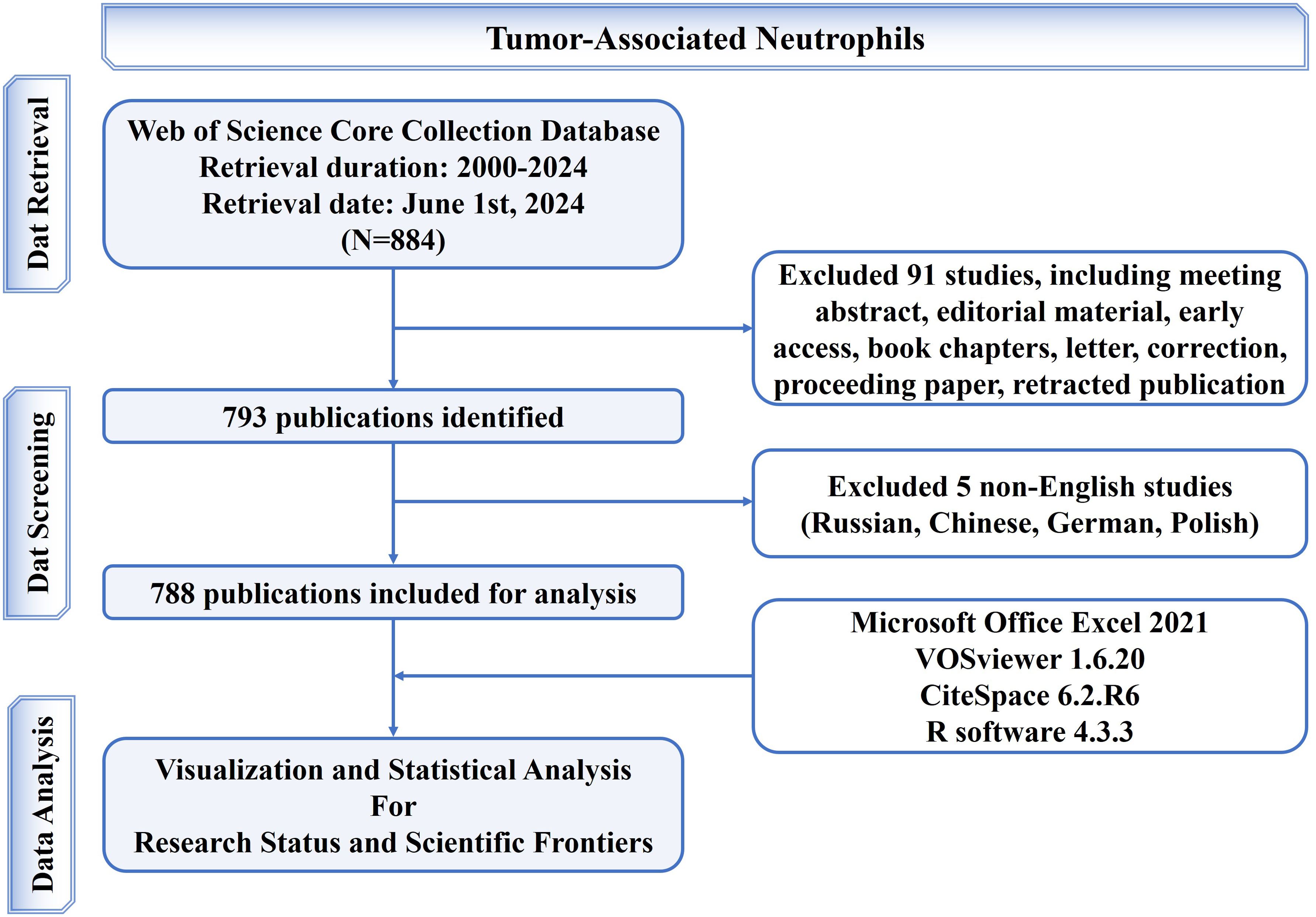
Task: Click 'access, book chapters, letter, correction,' line
Action: tap(1030, 348)
